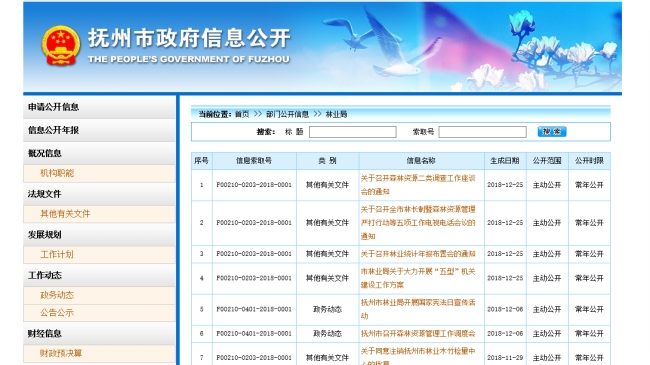The width and height of the screenshot is (650, 365).
Task: Open 信息公开年报 sidebar item
Action: (x=99, y=130)
